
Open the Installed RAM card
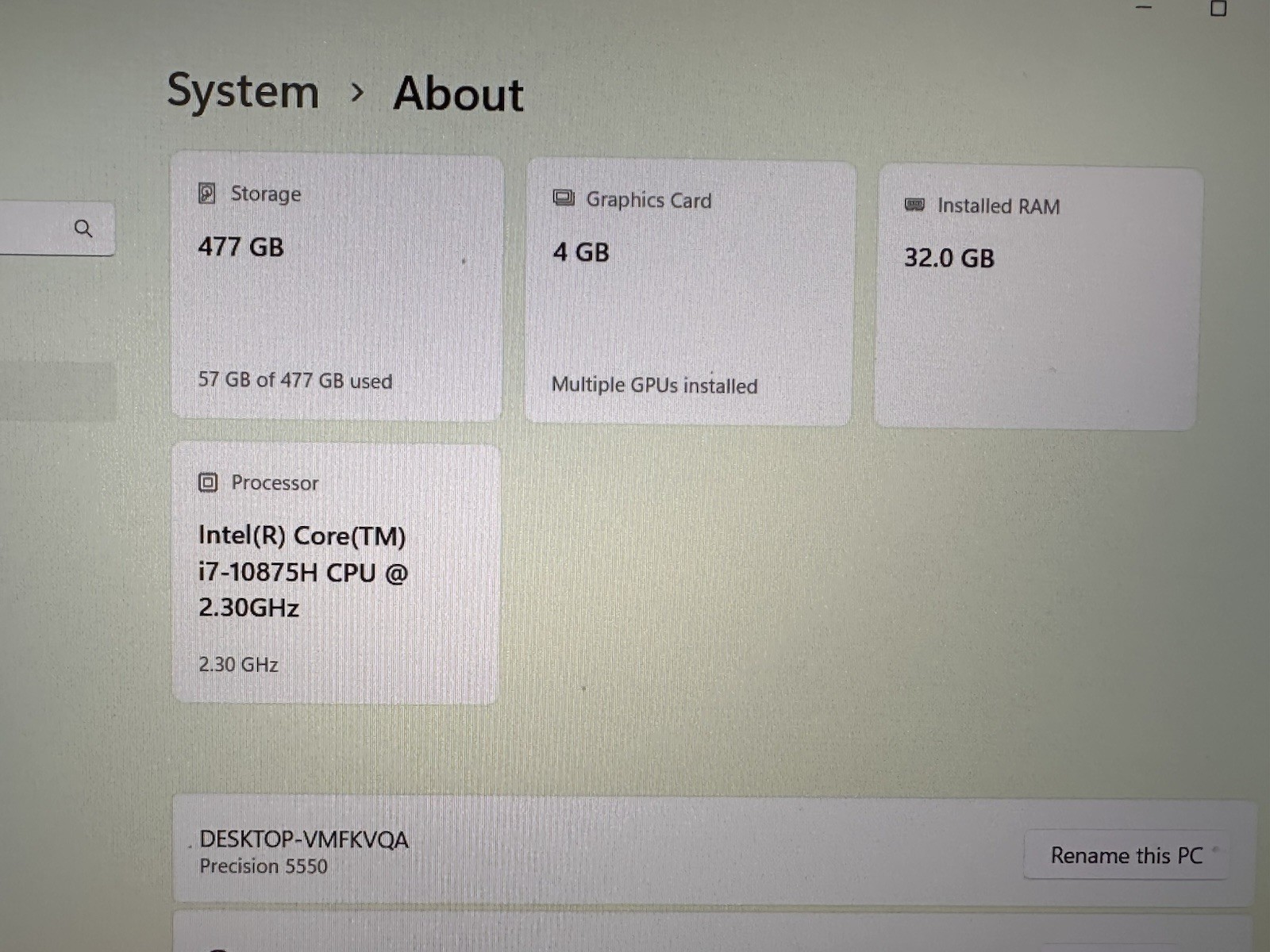(x=1038, y=297)
